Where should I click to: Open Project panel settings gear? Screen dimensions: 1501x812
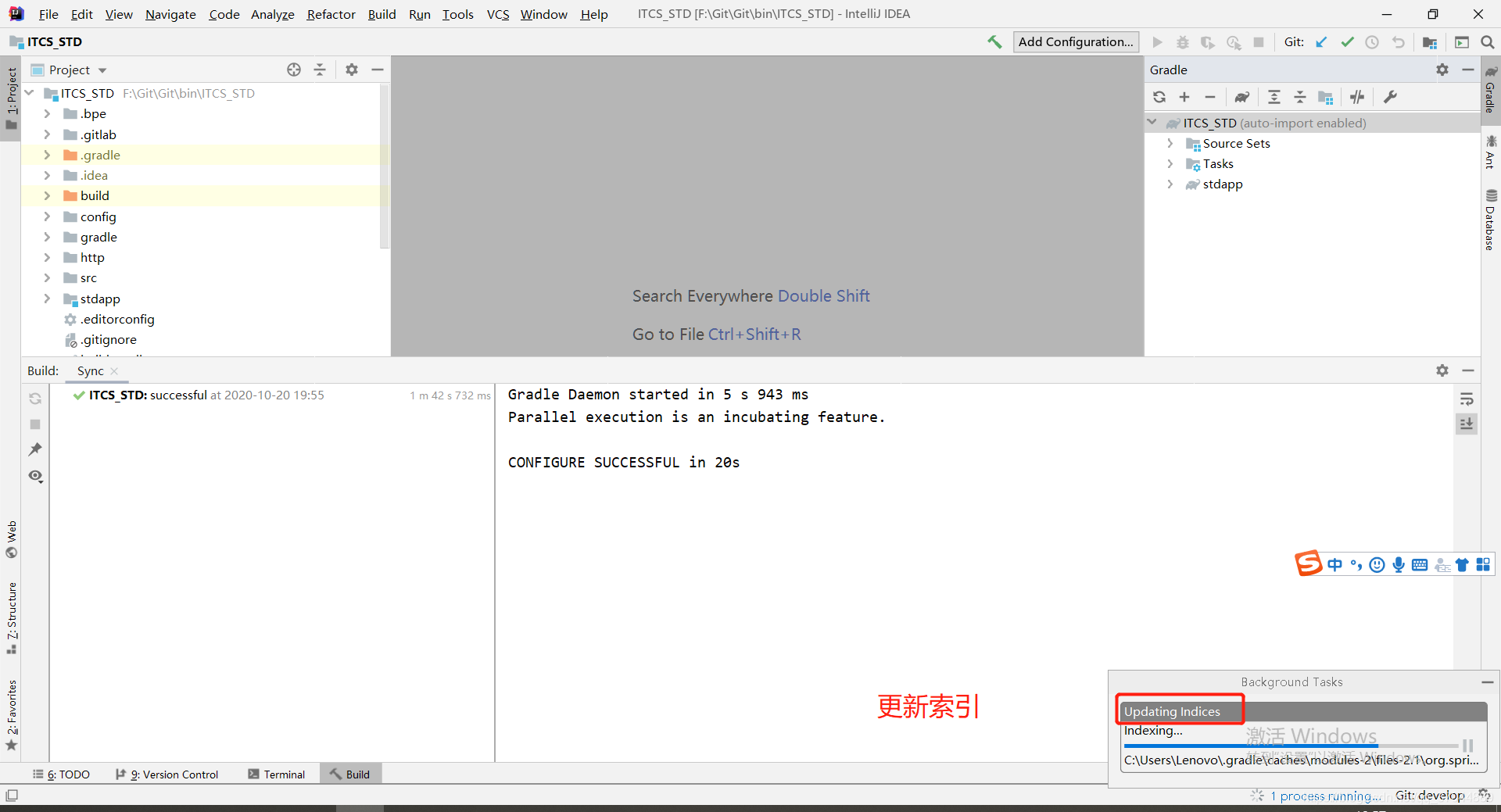352,70
